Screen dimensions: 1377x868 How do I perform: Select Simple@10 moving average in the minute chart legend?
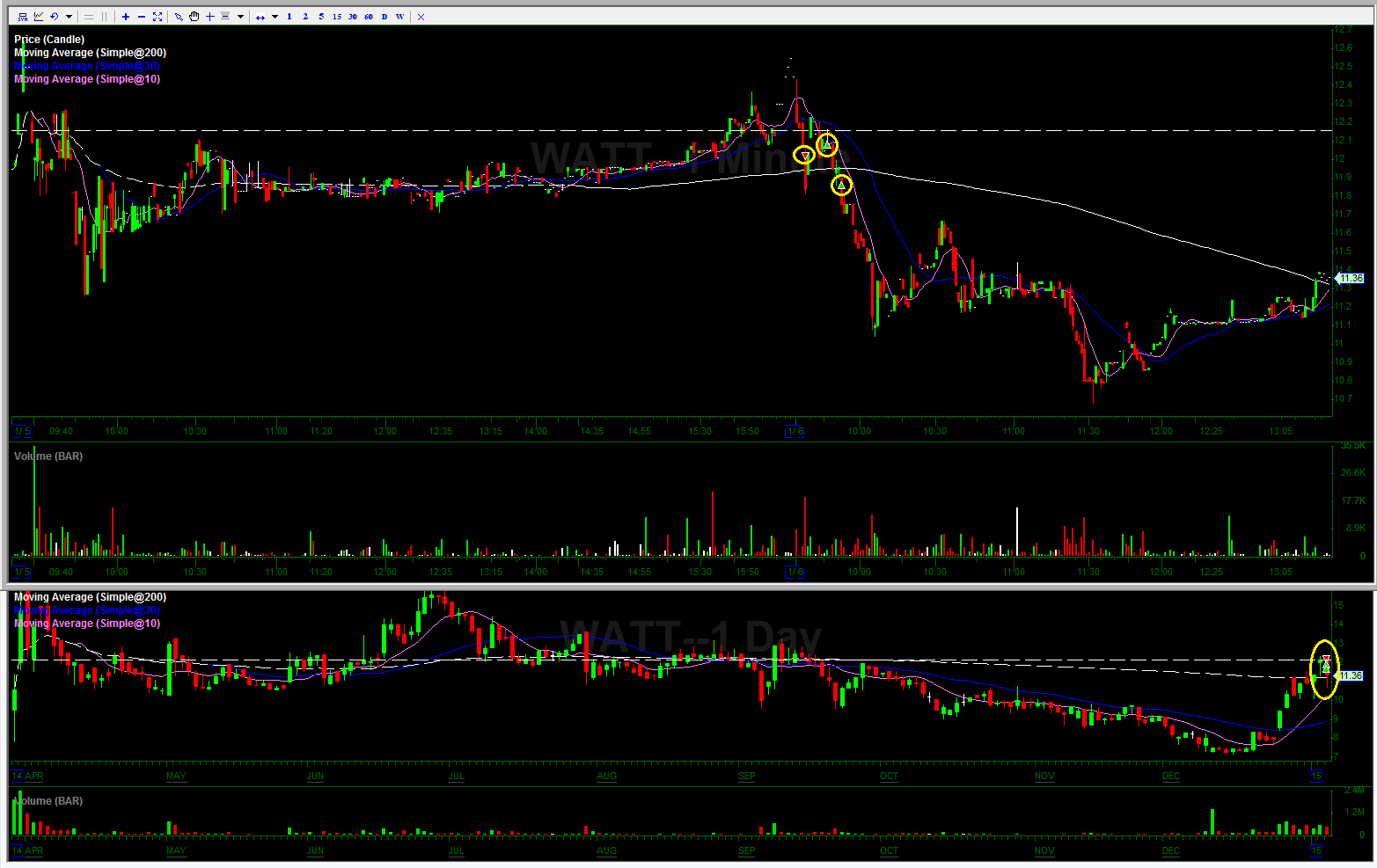tap(87, 79)
